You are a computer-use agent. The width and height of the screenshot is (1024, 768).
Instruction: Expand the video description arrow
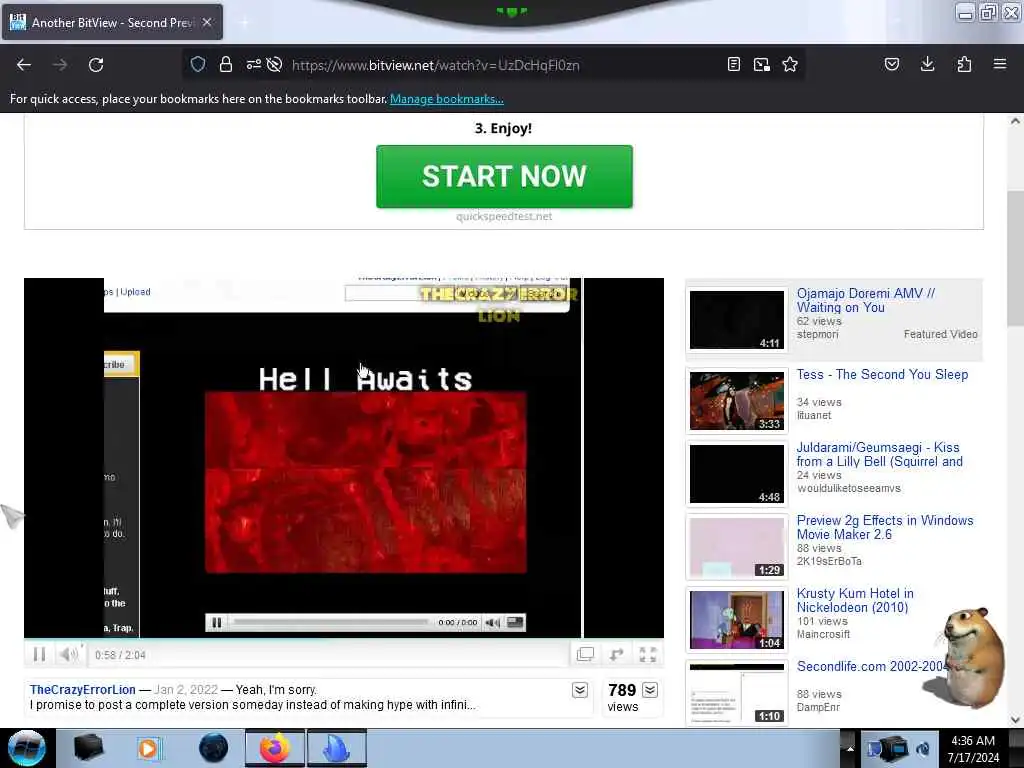tap(580, 690)
